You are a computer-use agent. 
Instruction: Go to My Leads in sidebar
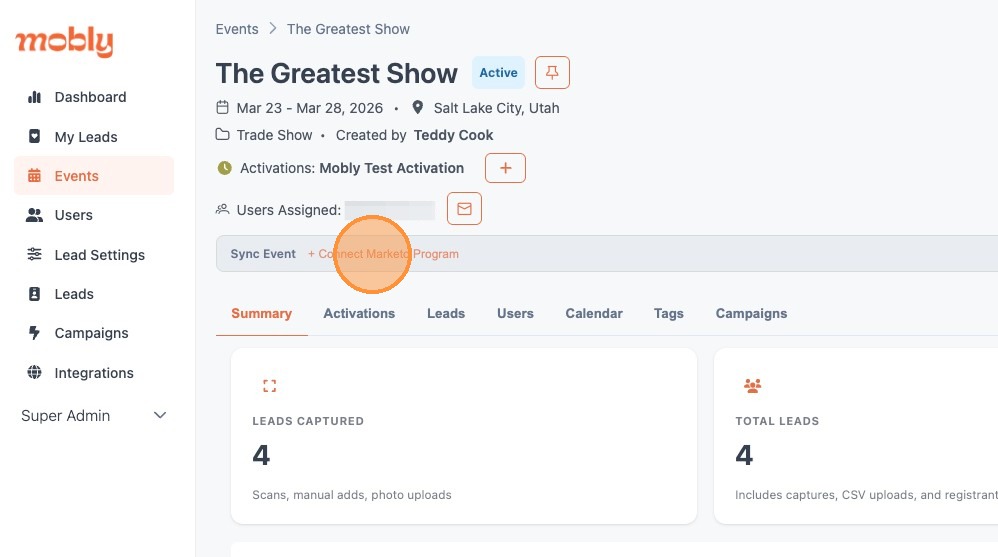click(86, 137)
